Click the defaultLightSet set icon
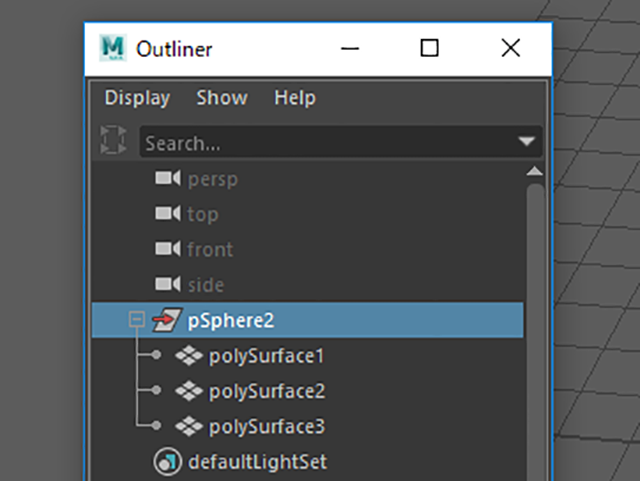Image resolution: width=640 pixels, height=481 pixels. pyautogui.click(x=167, y=462)
